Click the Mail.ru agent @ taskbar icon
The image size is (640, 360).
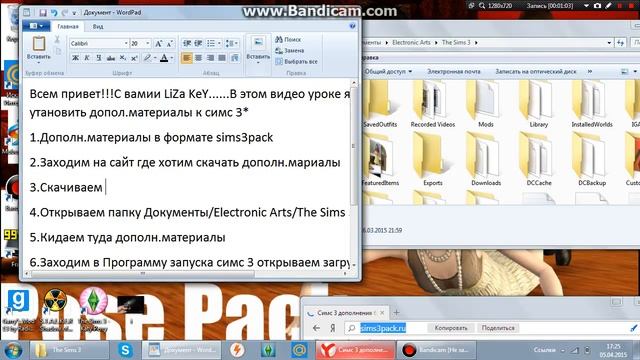pos(299,350)
